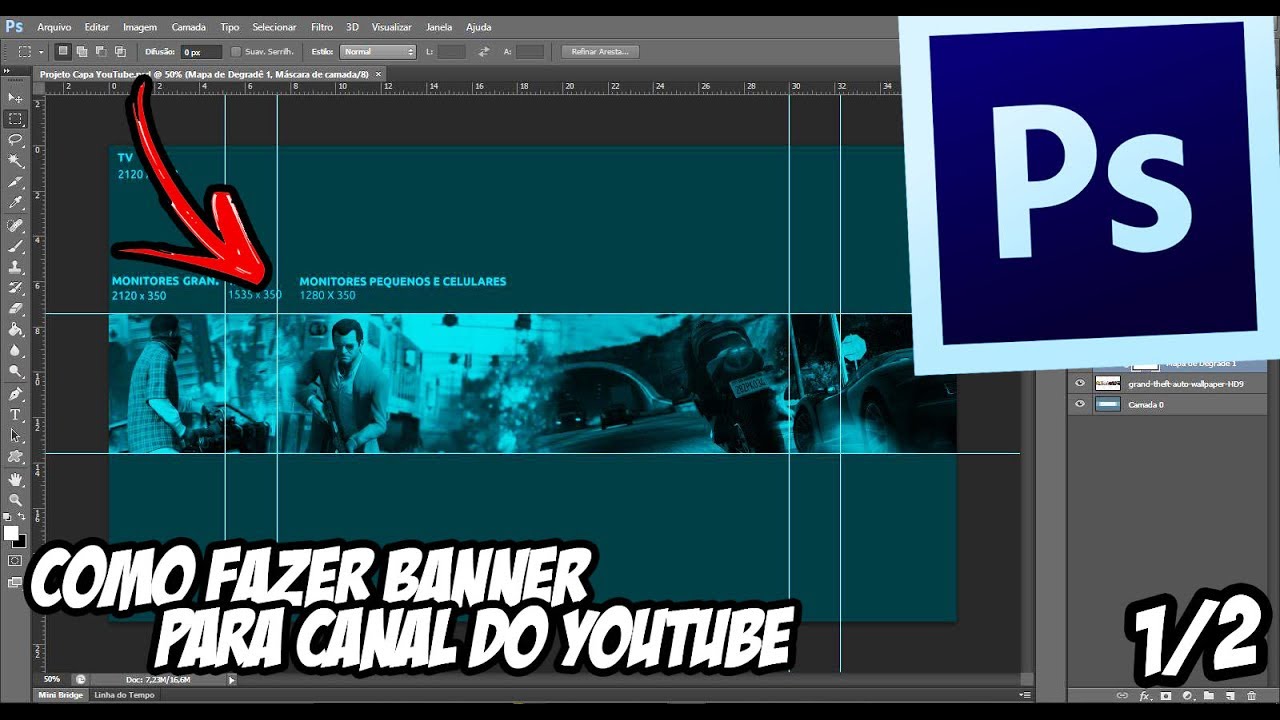Open the Filtro menu
The image size is (1280, 720).
pos(322,27)
